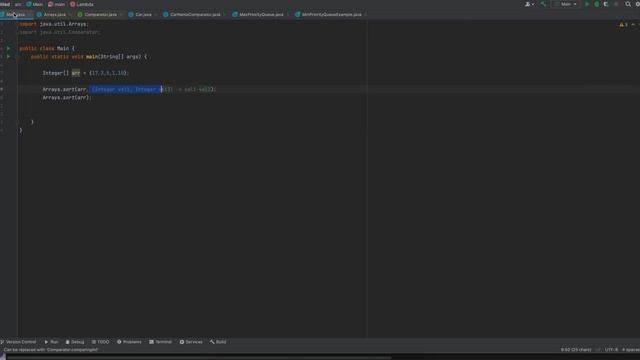Open the Problems tool window
Viewport: 640px width, 360px height.
pos(129,342)
